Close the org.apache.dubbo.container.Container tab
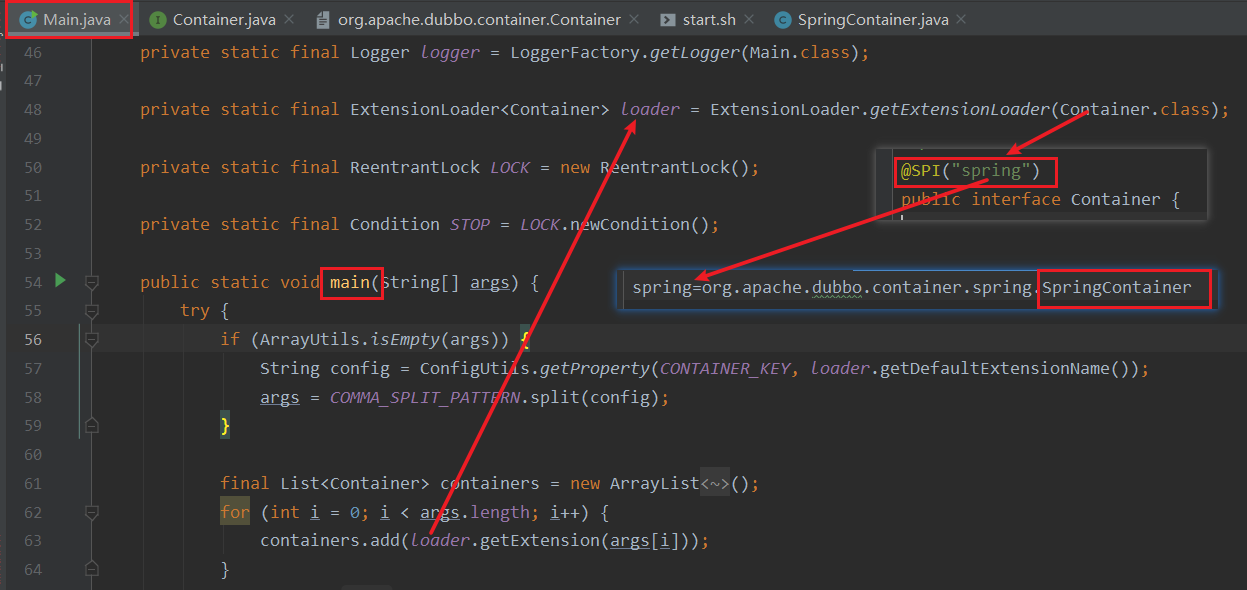The height and width of the screenshot is (590, 1247). point(634,20)
